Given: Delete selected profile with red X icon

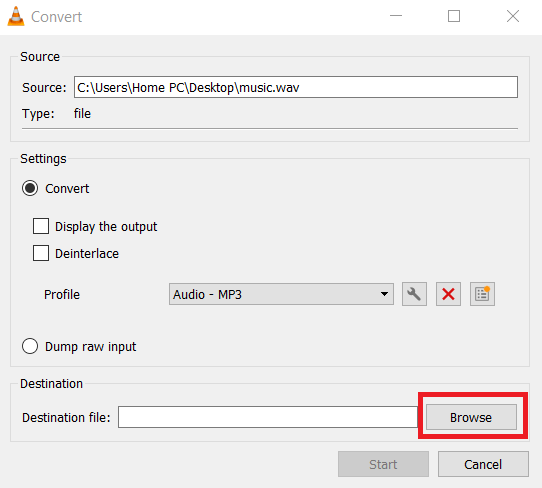Looking at the screenshot, I should 448,294.
